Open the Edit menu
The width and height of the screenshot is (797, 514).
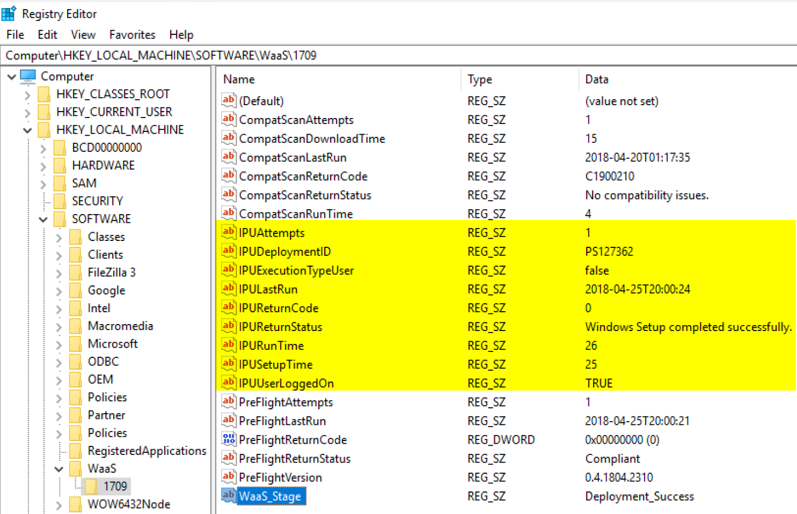point(46,34)
